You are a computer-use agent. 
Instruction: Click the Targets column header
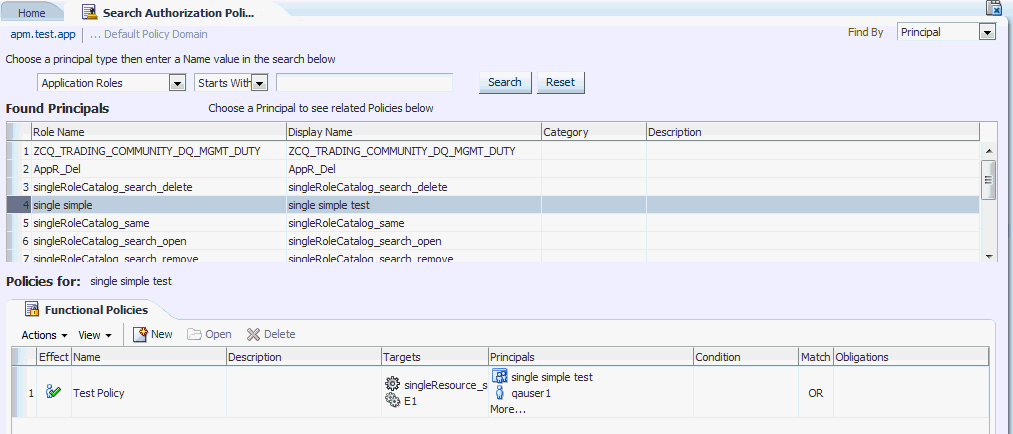click(434, 357)
